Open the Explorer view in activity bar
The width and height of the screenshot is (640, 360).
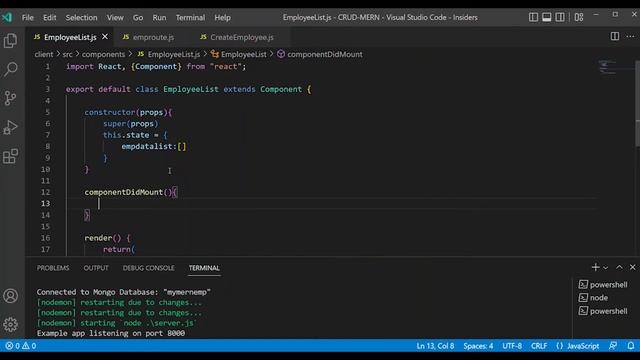coord(11,41)
